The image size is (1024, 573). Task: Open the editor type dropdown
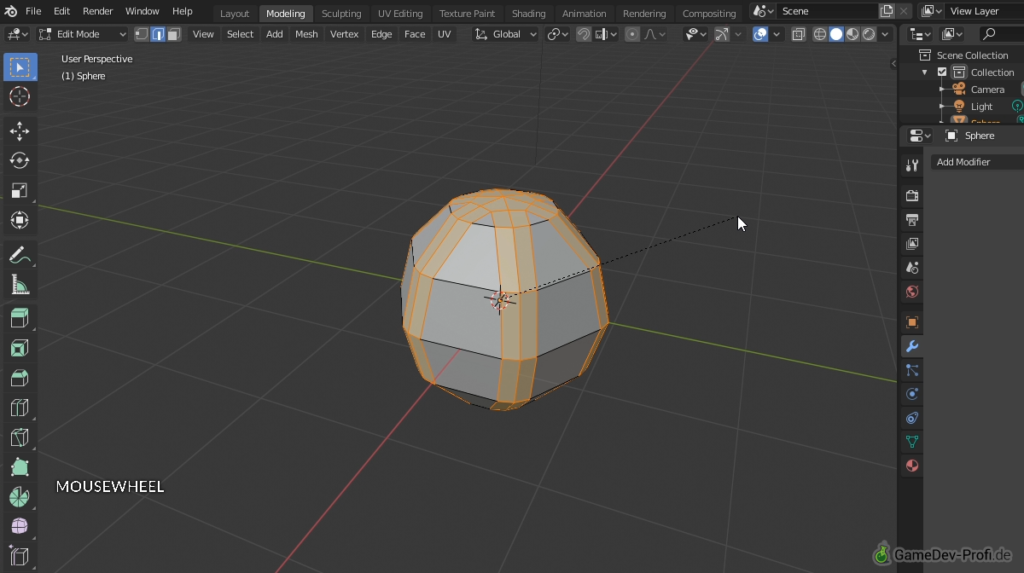click(17, 34)
